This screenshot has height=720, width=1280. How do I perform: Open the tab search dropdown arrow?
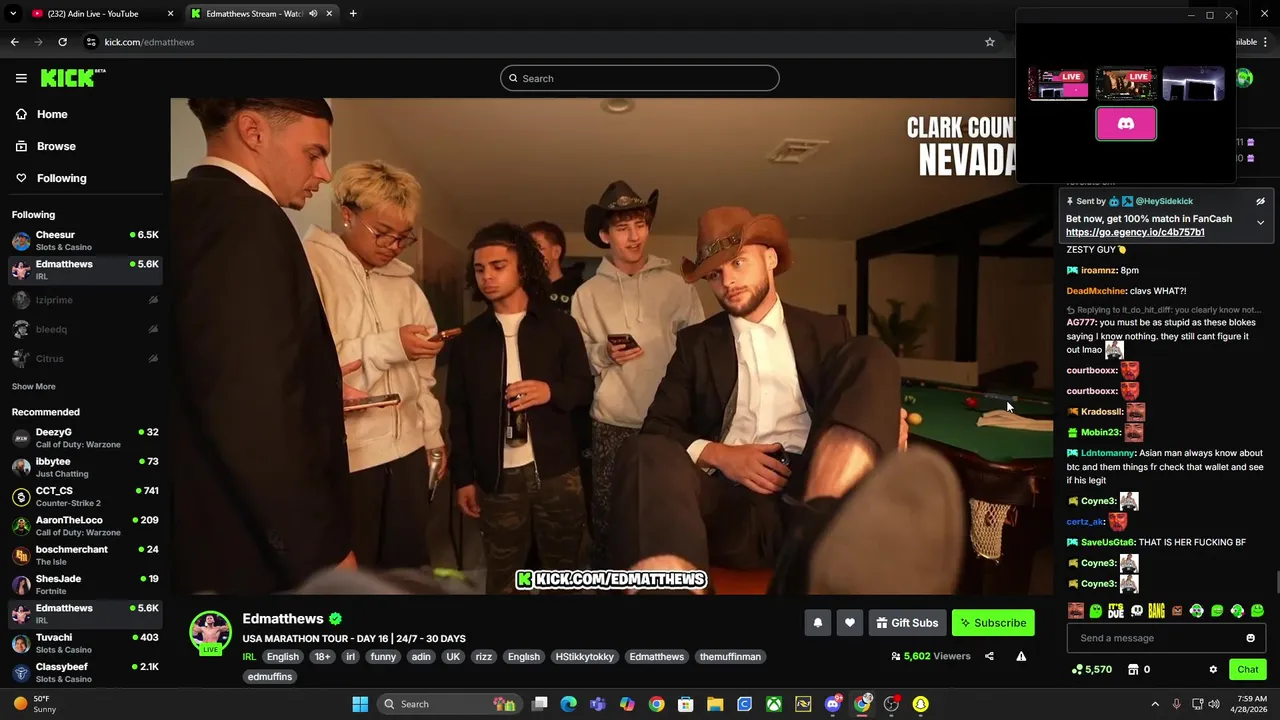point(13,14)
